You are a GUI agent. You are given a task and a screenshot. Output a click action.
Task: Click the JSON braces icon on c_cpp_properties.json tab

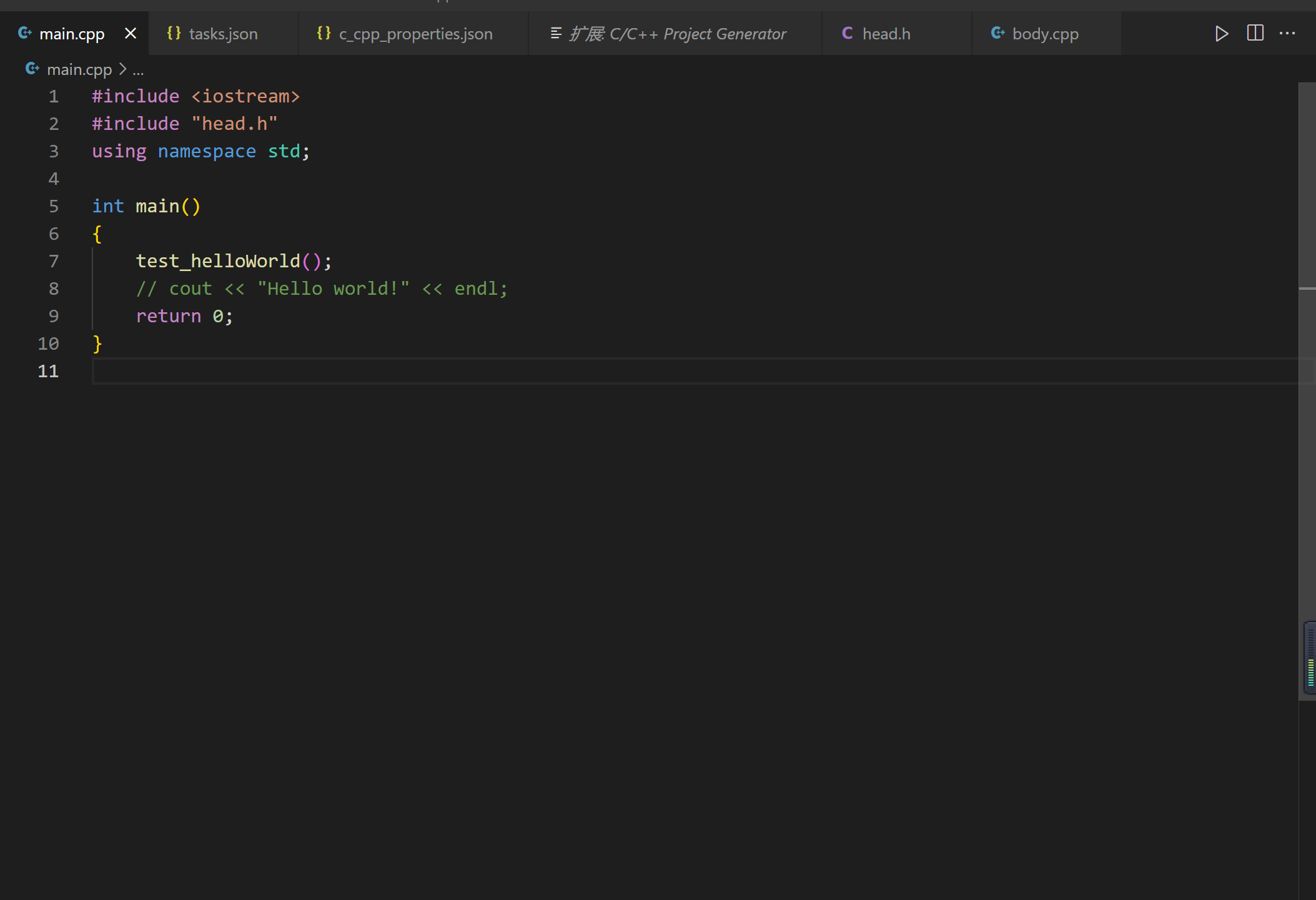[324, 33]
